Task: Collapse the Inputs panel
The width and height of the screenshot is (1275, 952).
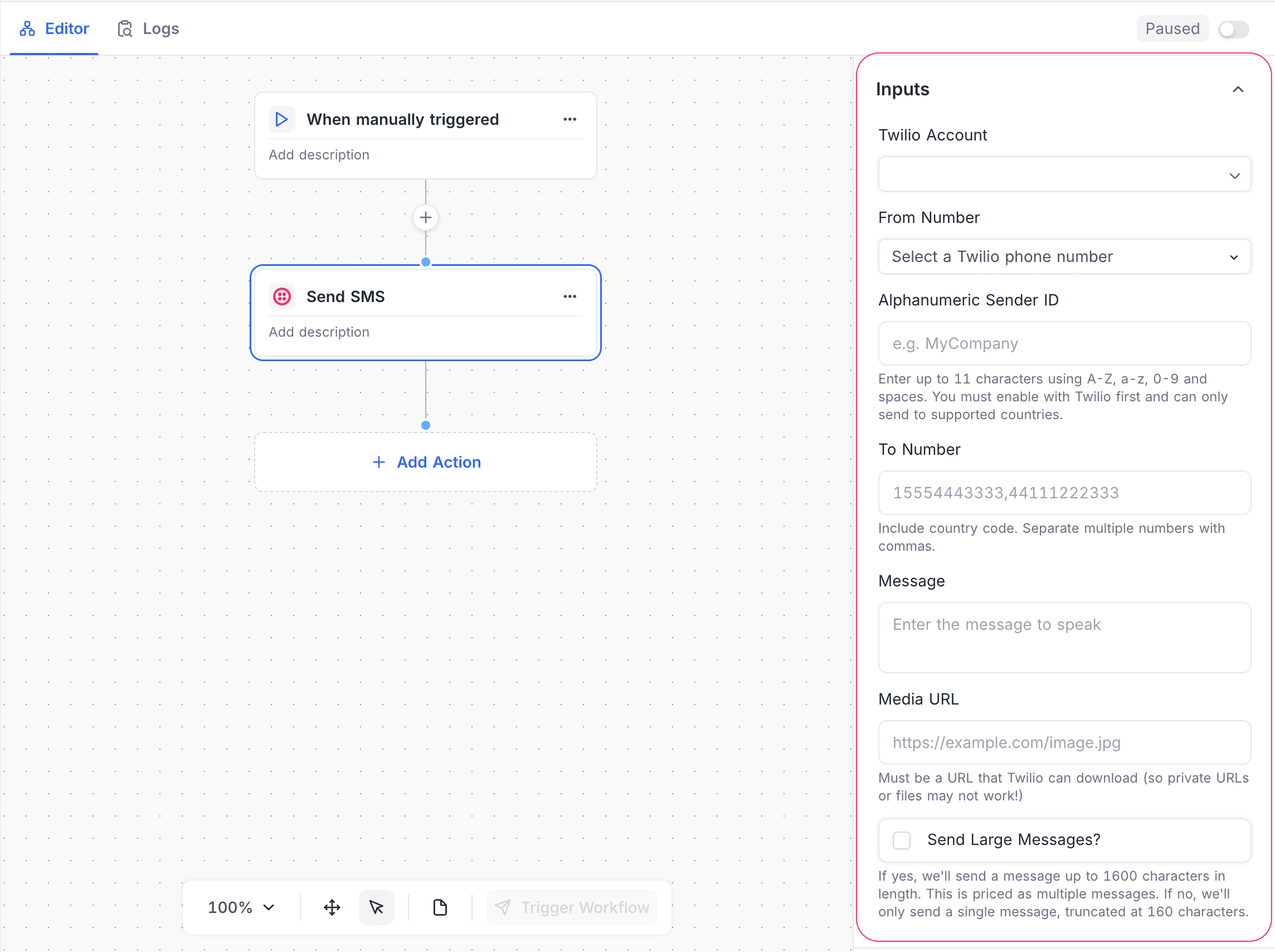Action: point(1239,89)
